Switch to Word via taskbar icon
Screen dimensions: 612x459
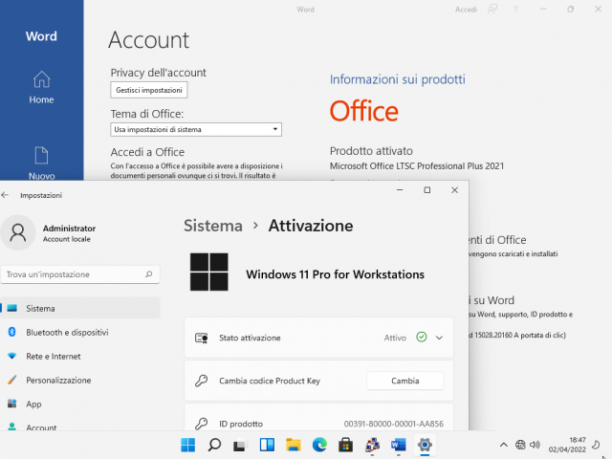(398, 445)
